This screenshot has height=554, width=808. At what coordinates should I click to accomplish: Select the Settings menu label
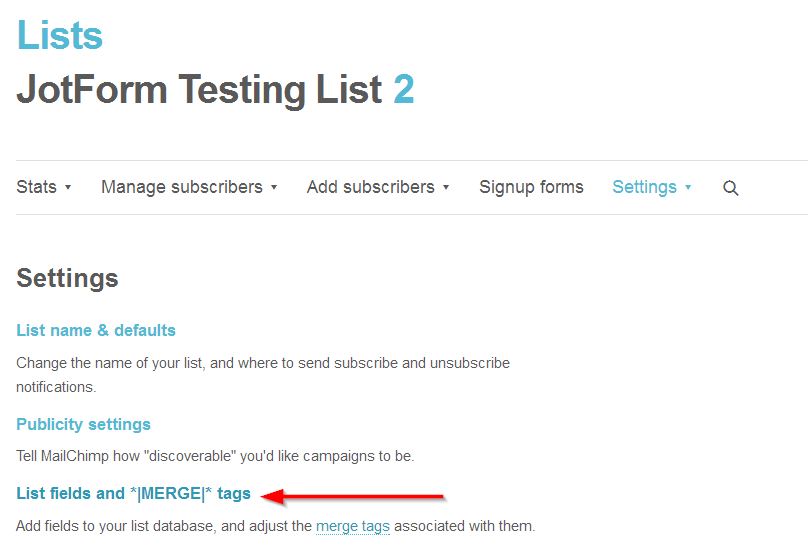point(644,187)
